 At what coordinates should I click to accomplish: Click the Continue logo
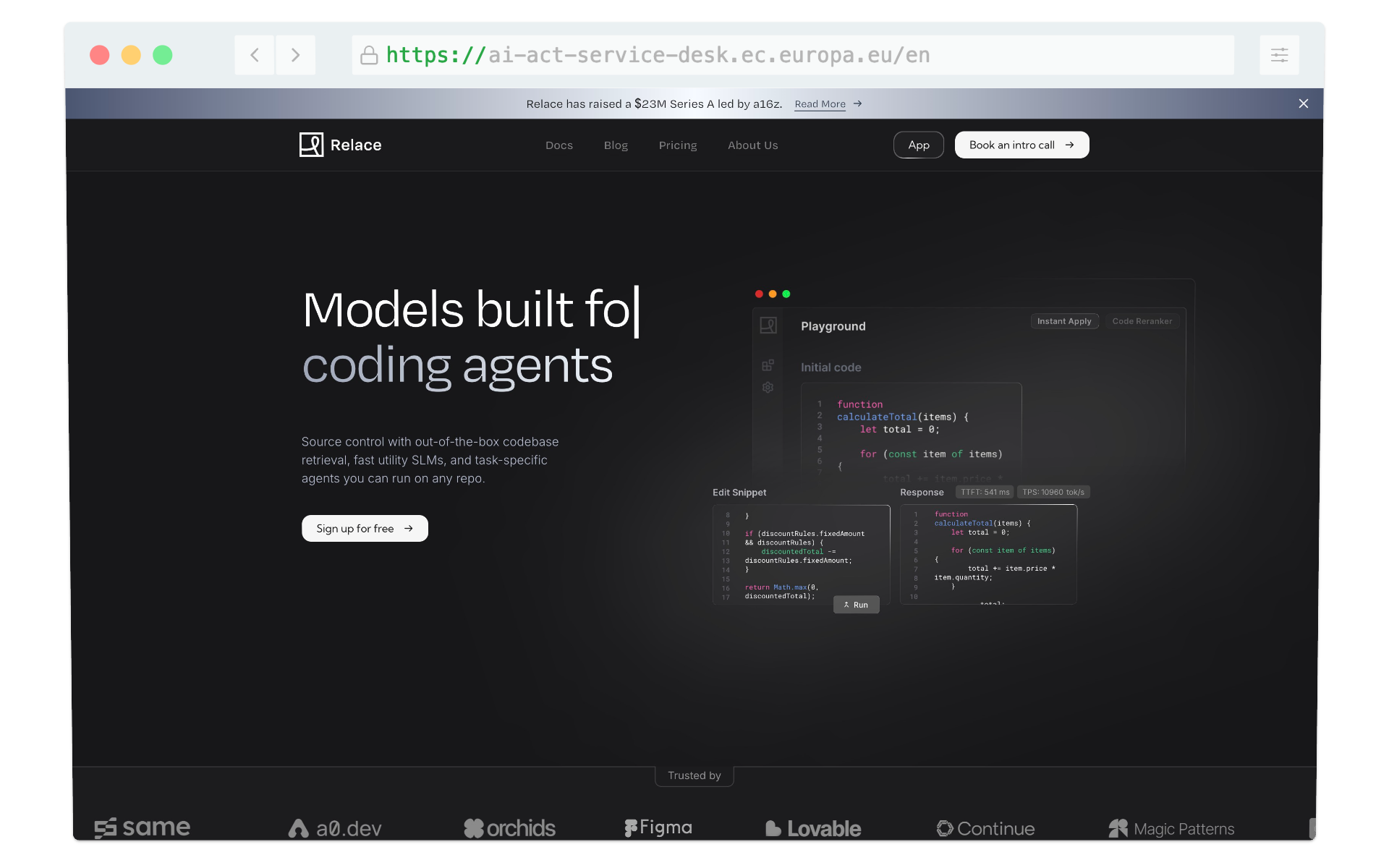click(x=985, y=828)
